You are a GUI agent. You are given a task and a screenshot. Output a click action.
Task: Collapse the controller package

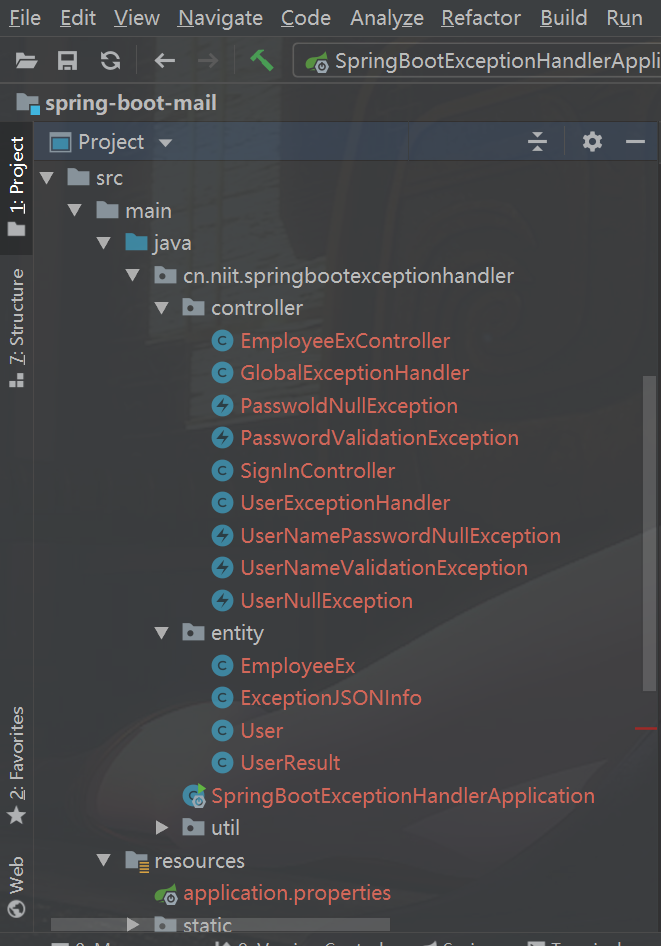click(x=162, y=308)
